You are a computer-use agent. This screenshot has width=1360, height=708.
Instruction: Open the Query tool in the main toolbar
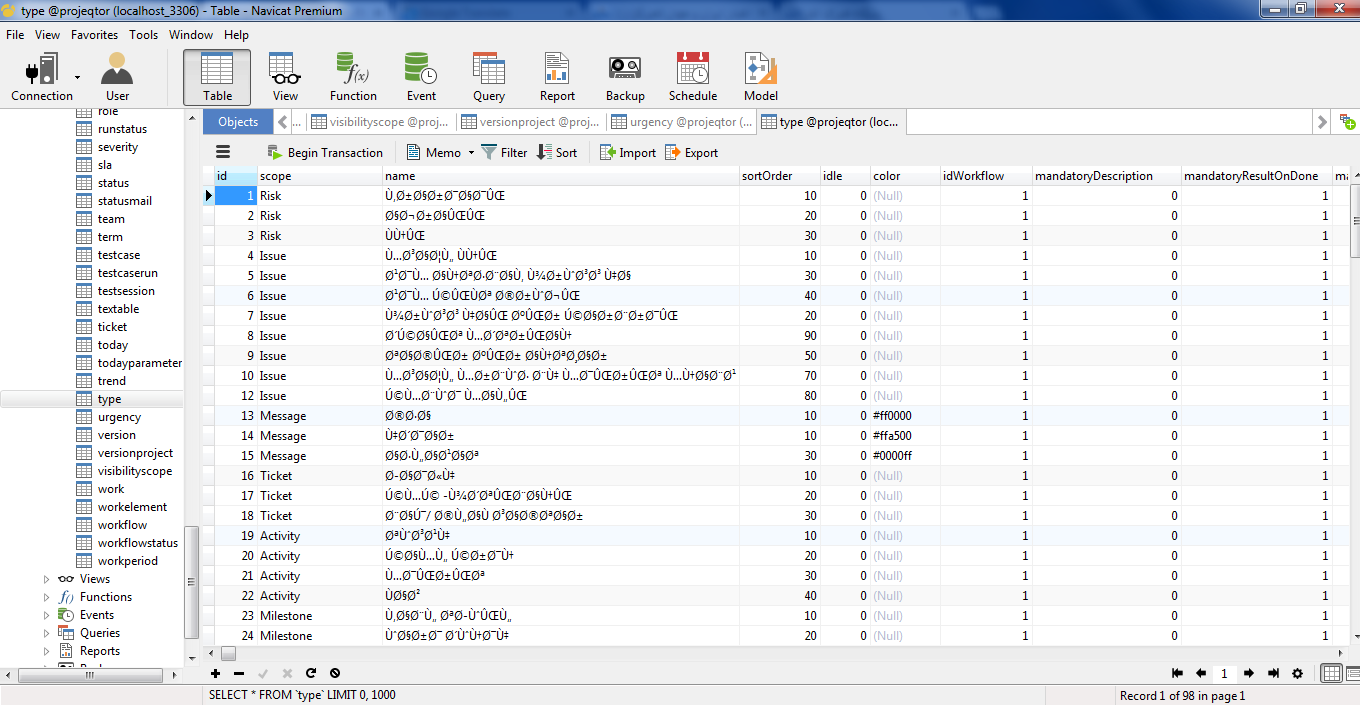(488, 78)
